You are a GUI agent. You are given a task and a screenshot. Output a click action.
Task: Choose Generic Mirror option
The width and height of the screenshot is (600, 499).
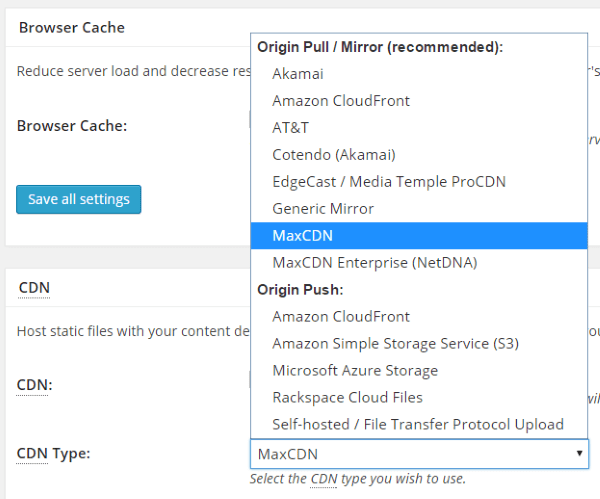(x=323, y=208)
